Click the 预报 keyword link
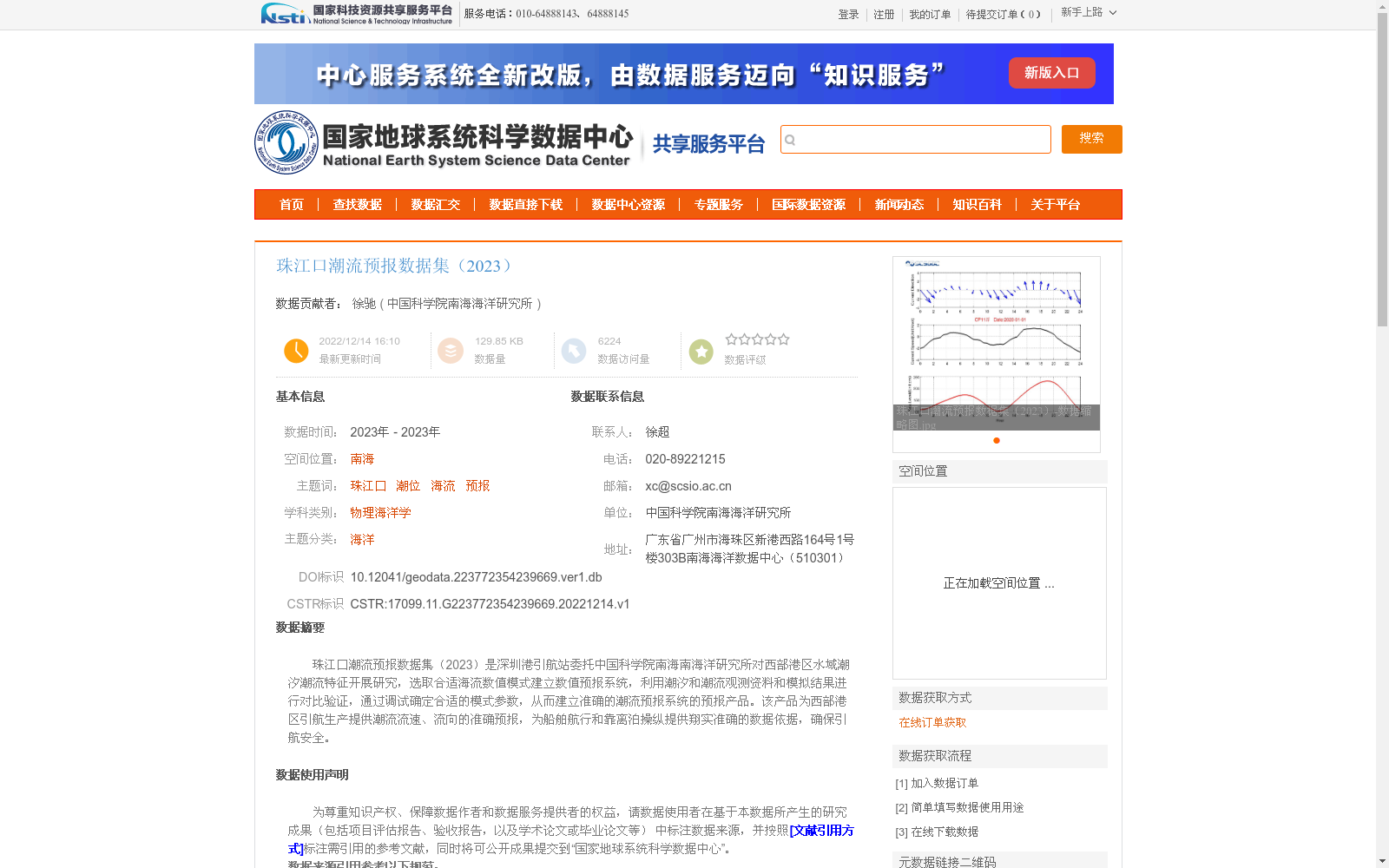Image resolution: width=1389 pixels, height=868 pixels. (x=477, y=486)
